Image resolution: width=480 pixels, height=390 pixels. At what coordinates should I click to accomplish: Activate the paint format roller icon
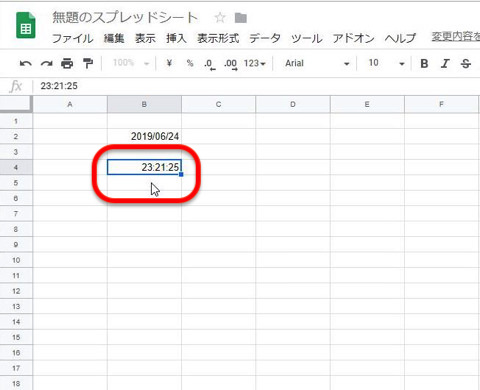coord(88,63)
